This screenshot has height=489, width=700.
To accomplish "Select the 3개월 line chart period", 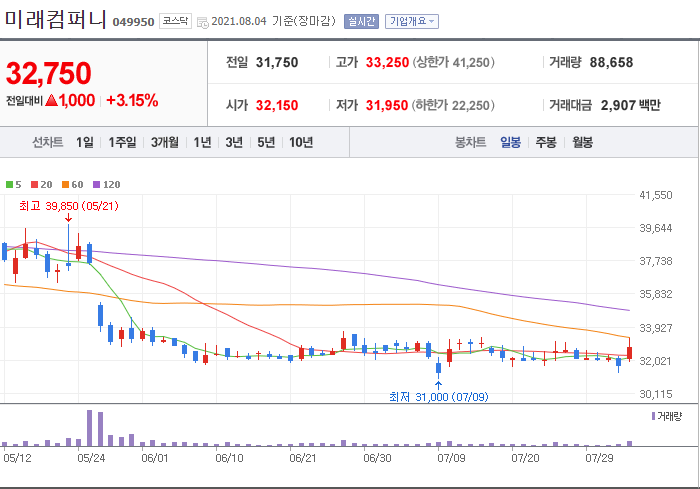I will [165, 142].
